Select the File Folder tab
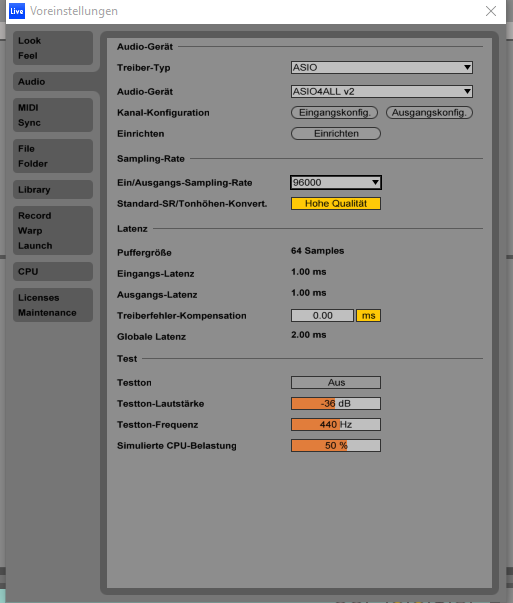513x603 pixels. pyautogui.click(x=53, y=156)
